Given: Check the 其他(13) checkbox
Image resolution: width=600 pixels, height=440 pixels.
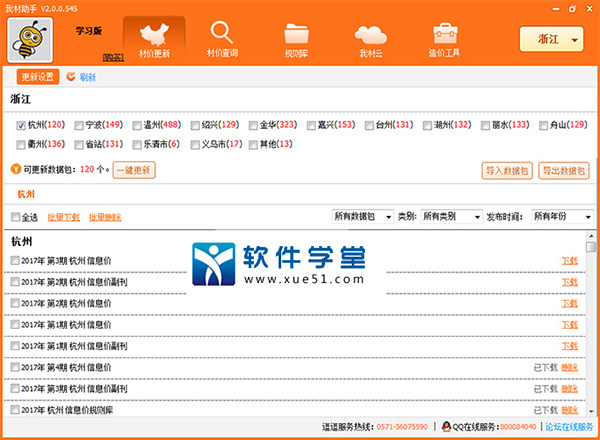Looking at the screenshot, I should point(253,145).
